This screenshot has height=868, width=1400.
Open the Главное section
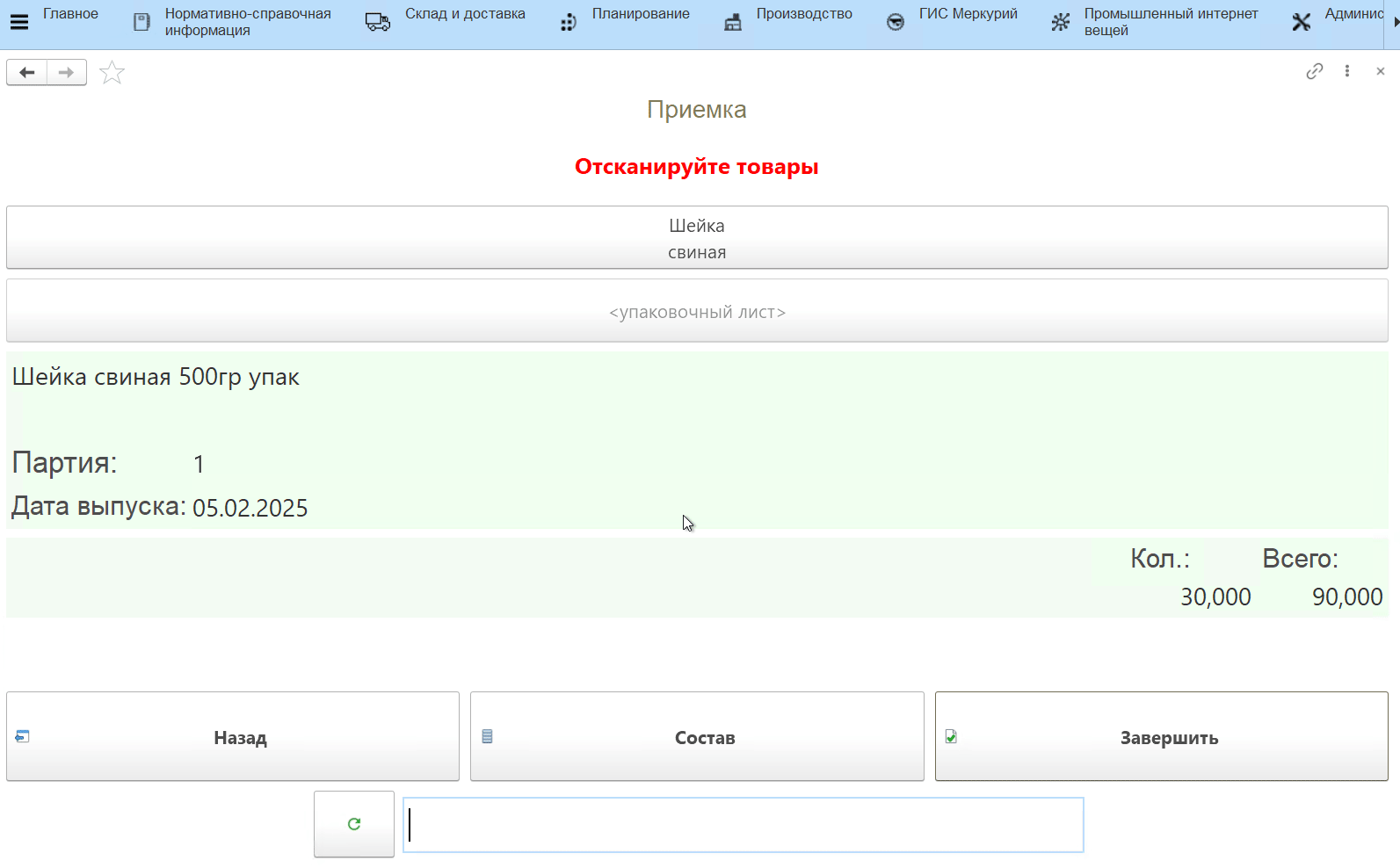click(70, 14)
